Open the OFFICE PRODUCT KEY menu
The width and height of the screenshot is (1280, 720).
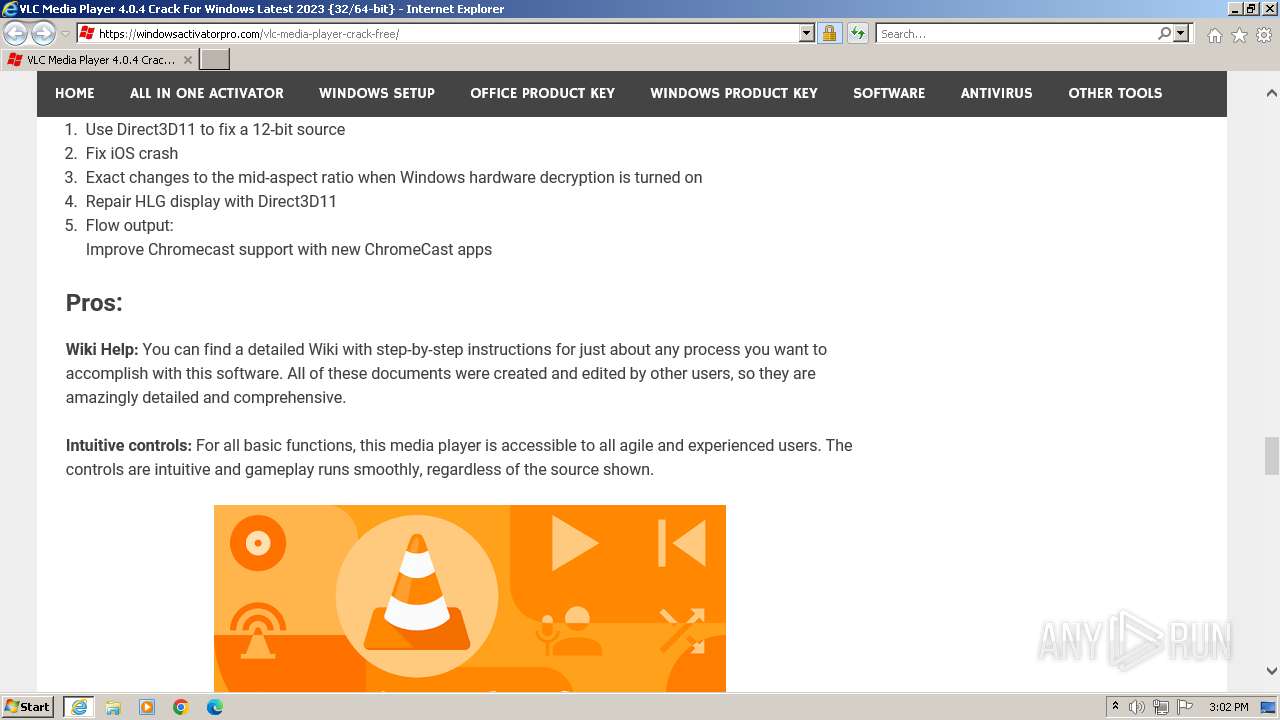tap(543, 93)
